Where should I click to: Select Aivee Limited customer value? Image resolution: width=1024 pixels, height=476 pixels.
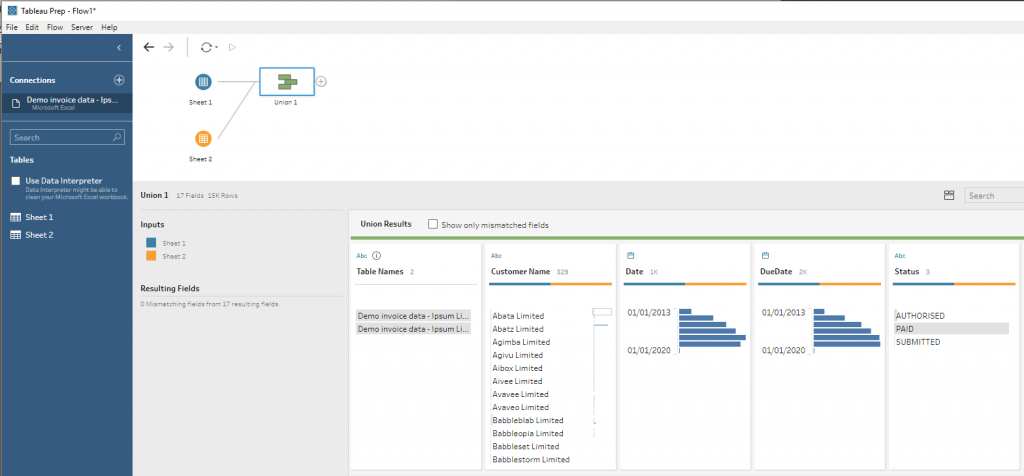(517, 381)
